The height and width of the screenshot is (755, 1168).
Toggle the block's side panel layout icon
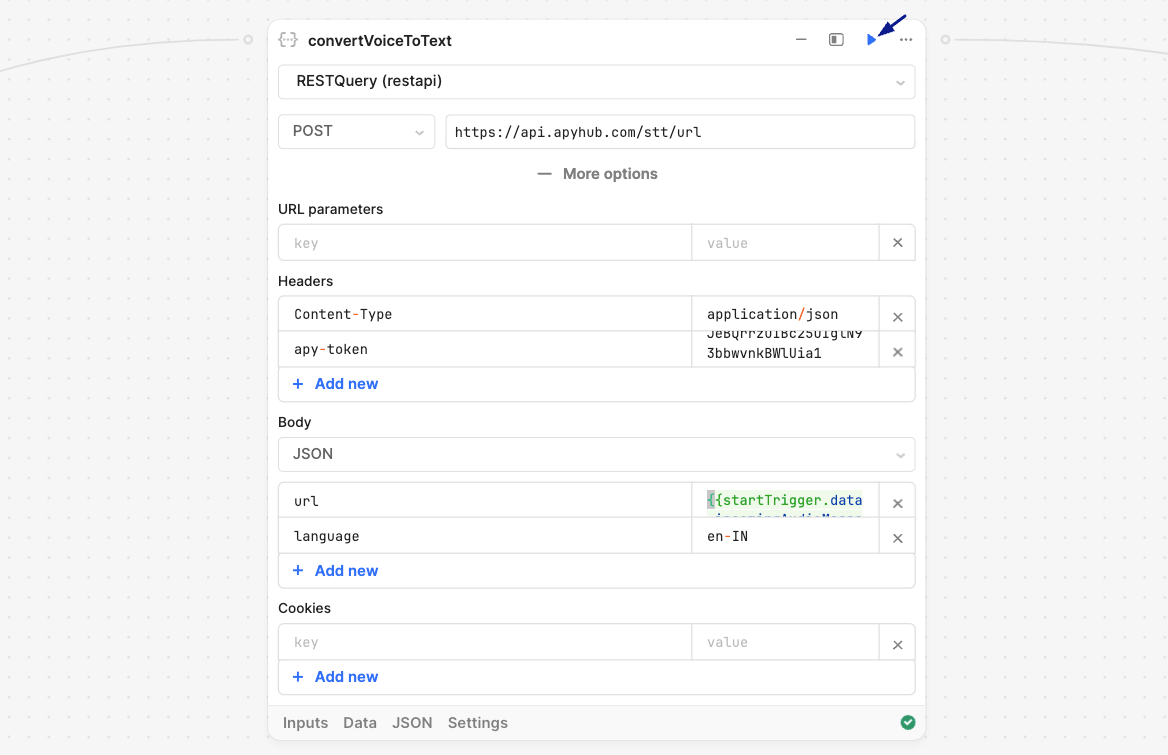click(x=836, y=40)
